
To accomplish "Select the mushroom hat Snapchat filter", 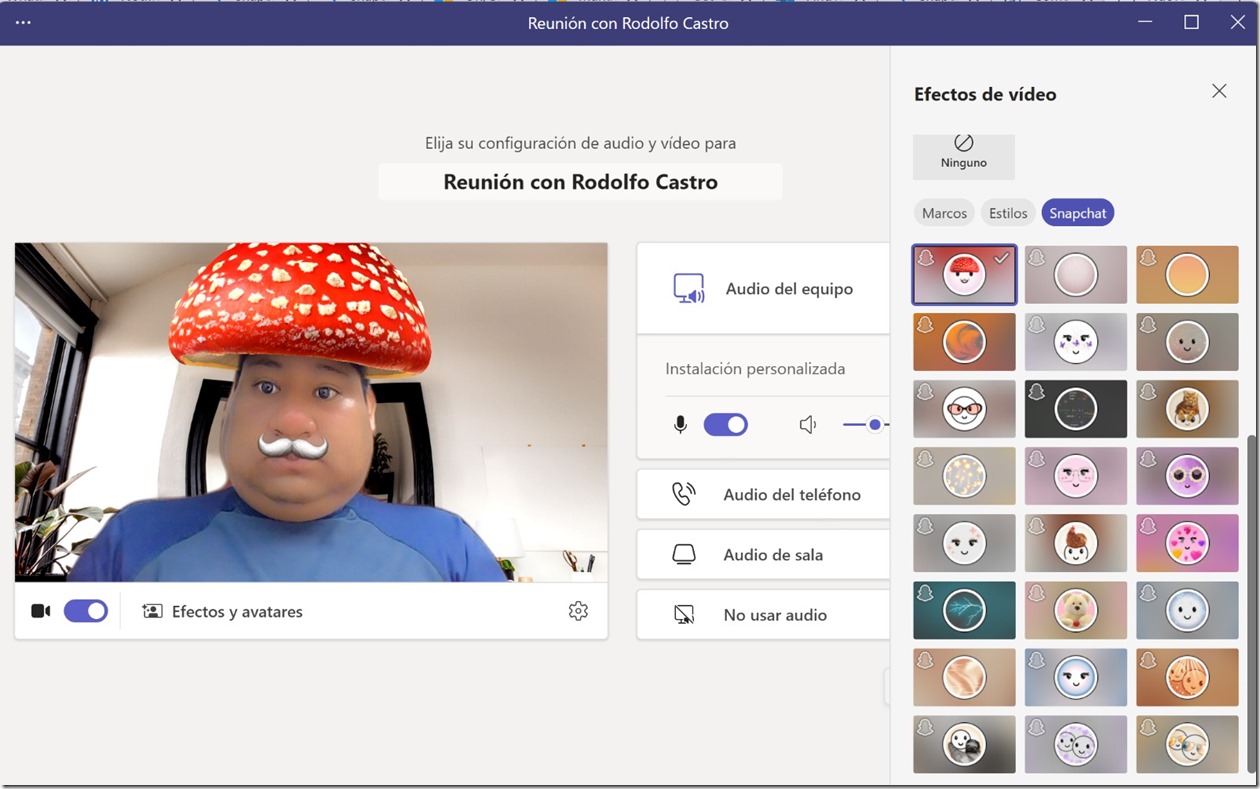I will pyautogui.click(x=964, y=275).
